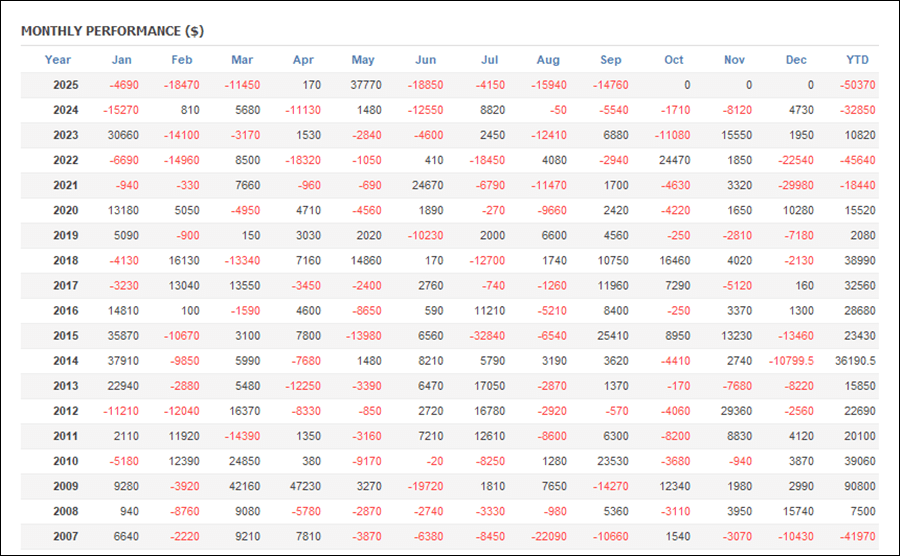
Task: Click the Oct column header
Action: [674, 60]
